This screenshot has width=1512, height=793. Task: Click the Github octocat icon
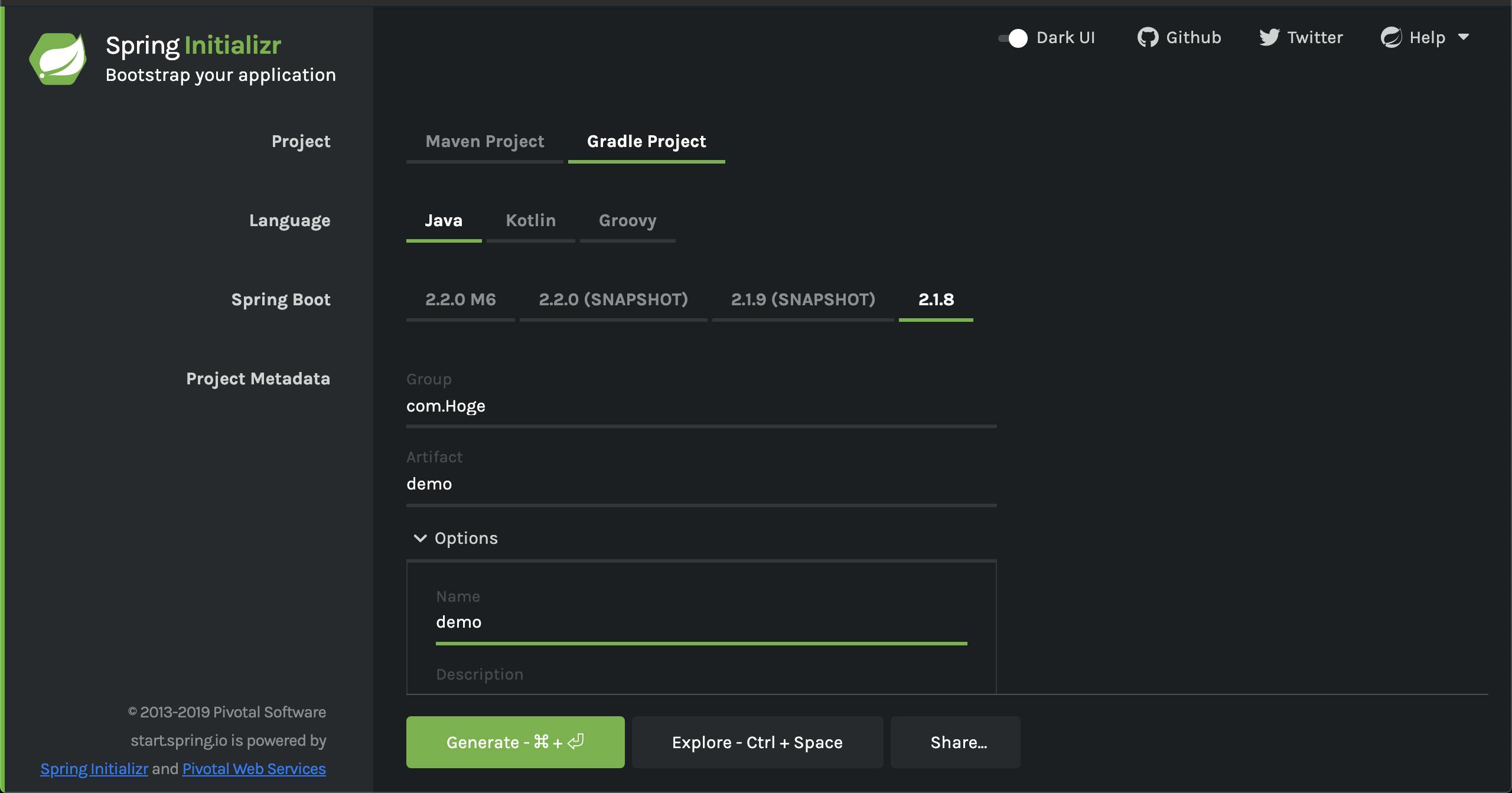pos(1148,37)
